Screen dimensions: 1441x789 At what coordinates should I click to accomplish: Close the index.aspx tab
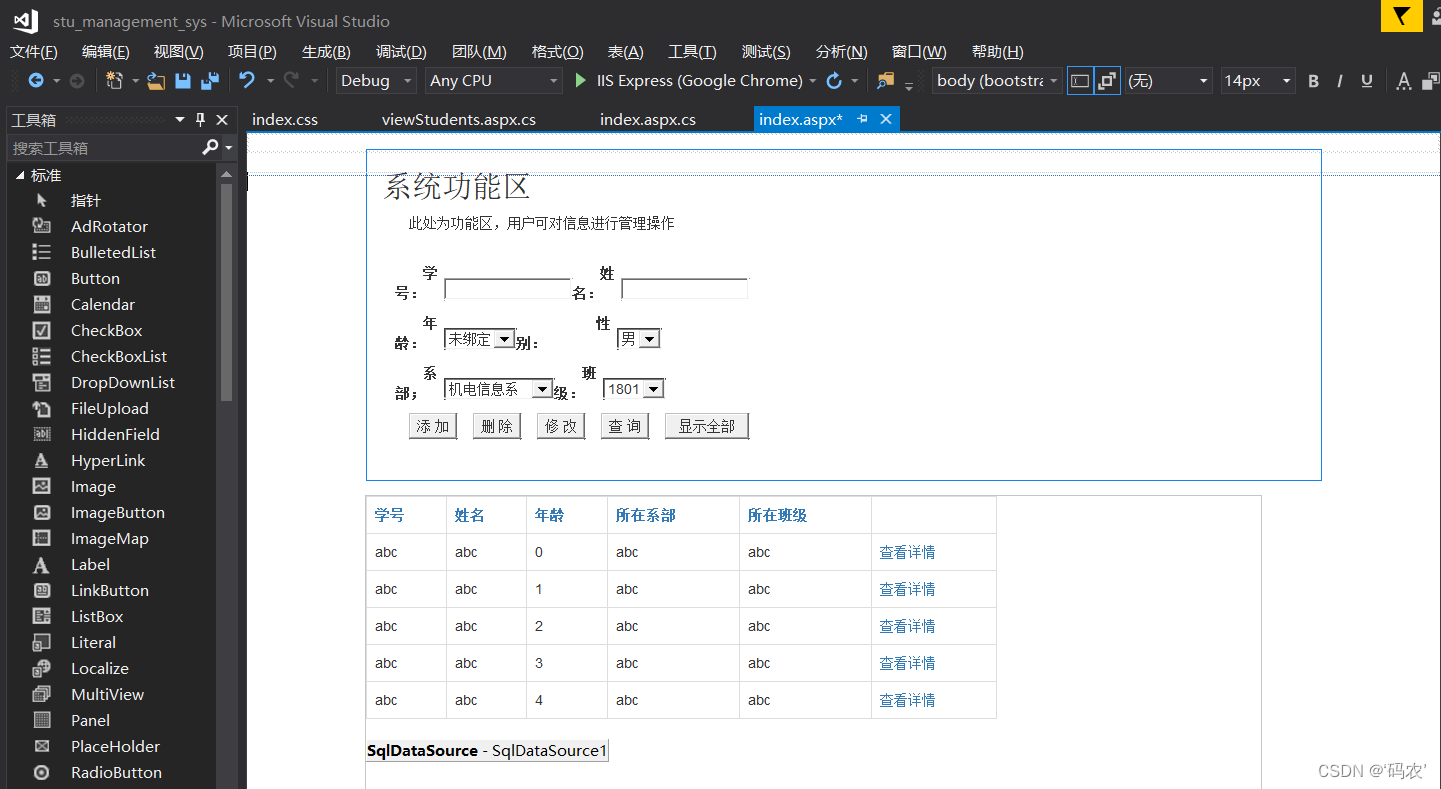(x=885, y=119)
